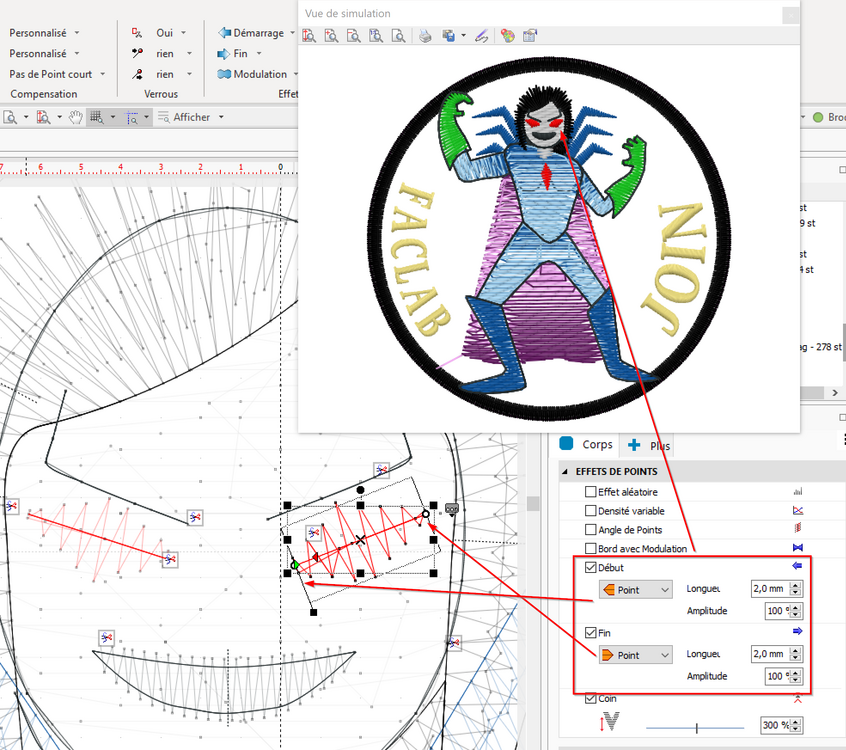Open the second rien lock dropdown
Viewport: 846px width, 750px height.
[x=189, y=74]
